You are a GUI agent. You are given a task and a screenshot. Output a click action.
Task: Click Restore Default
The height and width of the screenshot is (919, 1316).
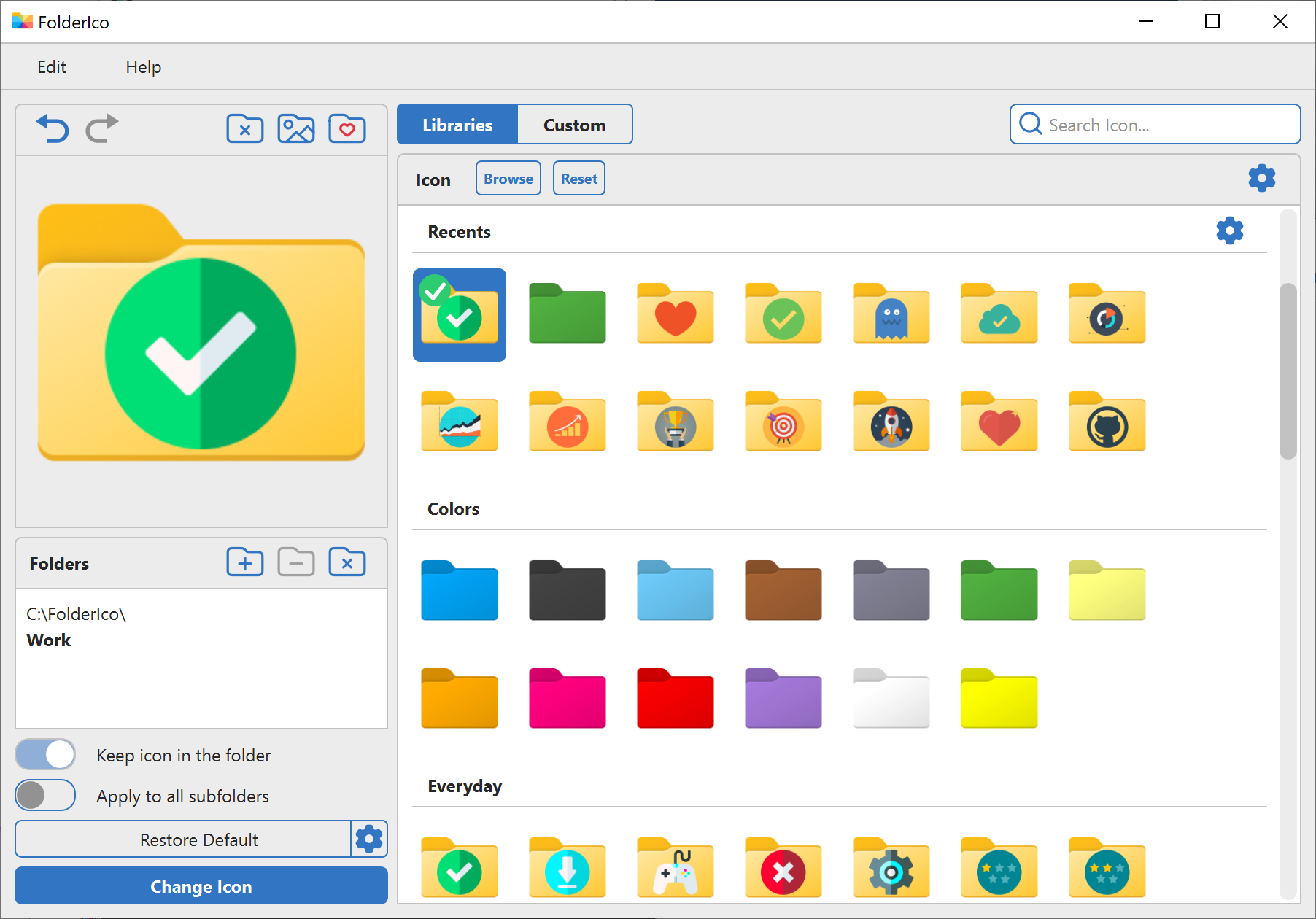tap(198, 839)
